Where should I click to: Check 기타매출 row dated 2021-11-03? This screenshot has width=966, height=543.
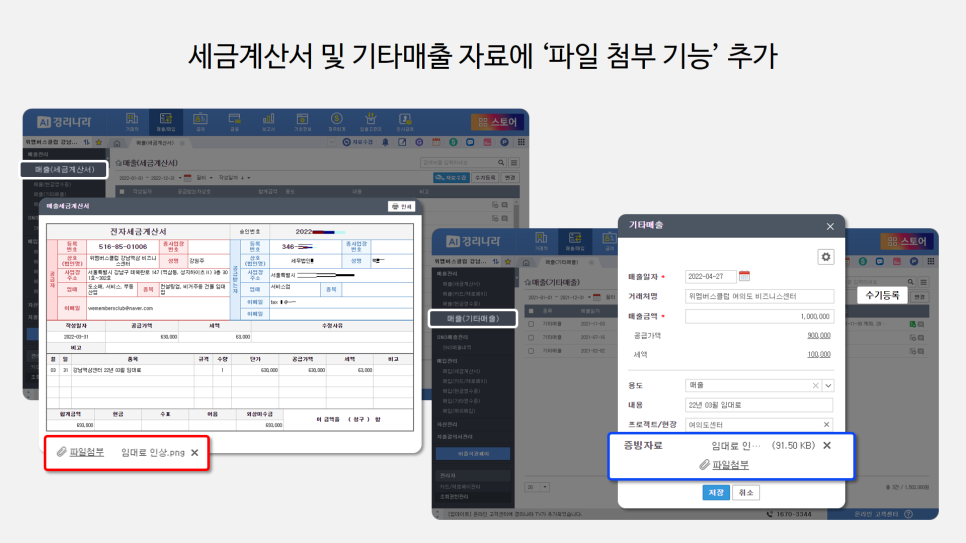coord(531,324)
